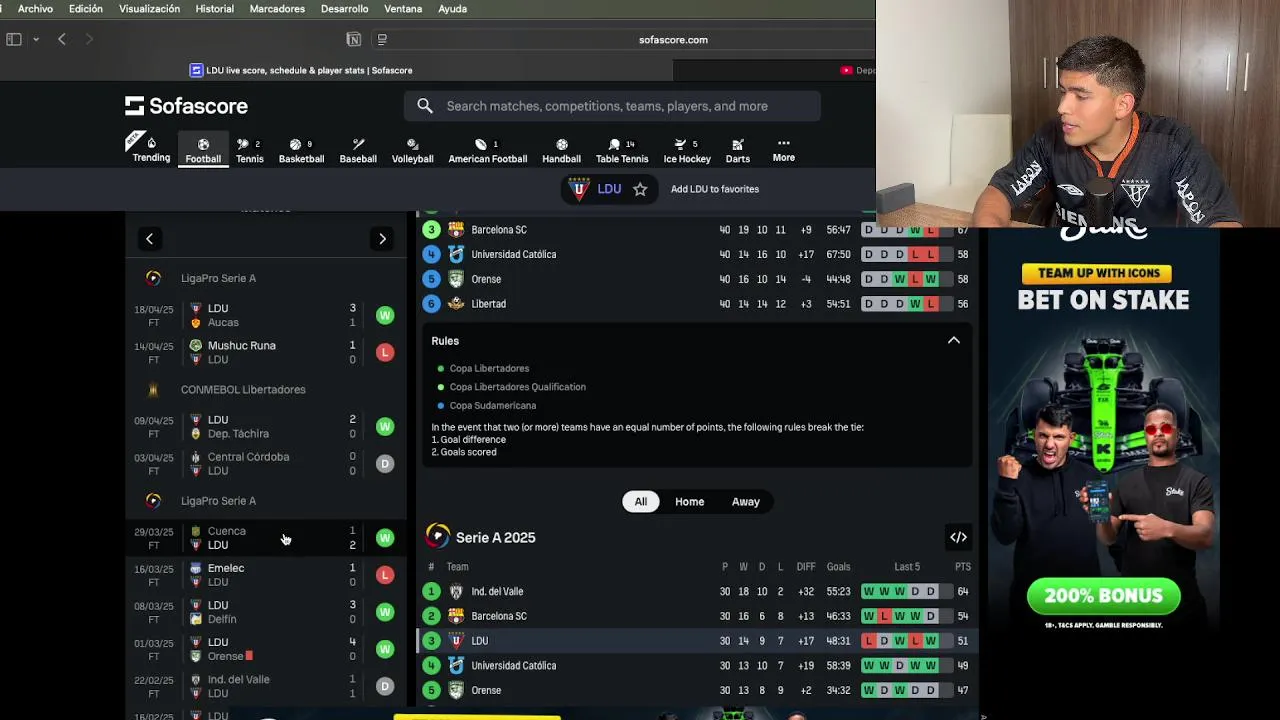Click Safari back navigation arrow
Screen dimensions: 1280x720
coord(62,39)
